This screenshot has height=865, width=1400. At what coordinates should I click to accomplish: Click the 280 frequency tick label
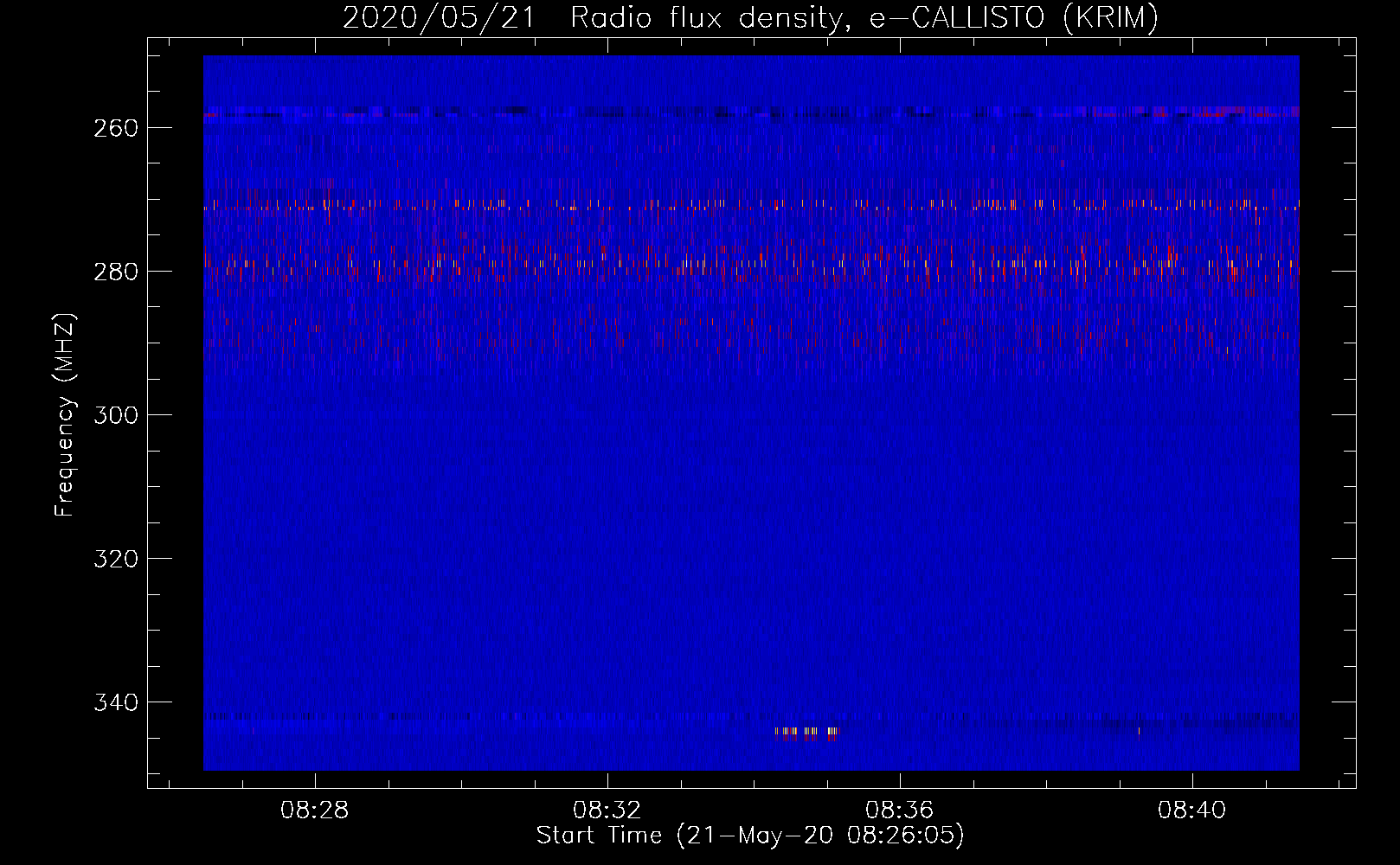click(115, 272)
